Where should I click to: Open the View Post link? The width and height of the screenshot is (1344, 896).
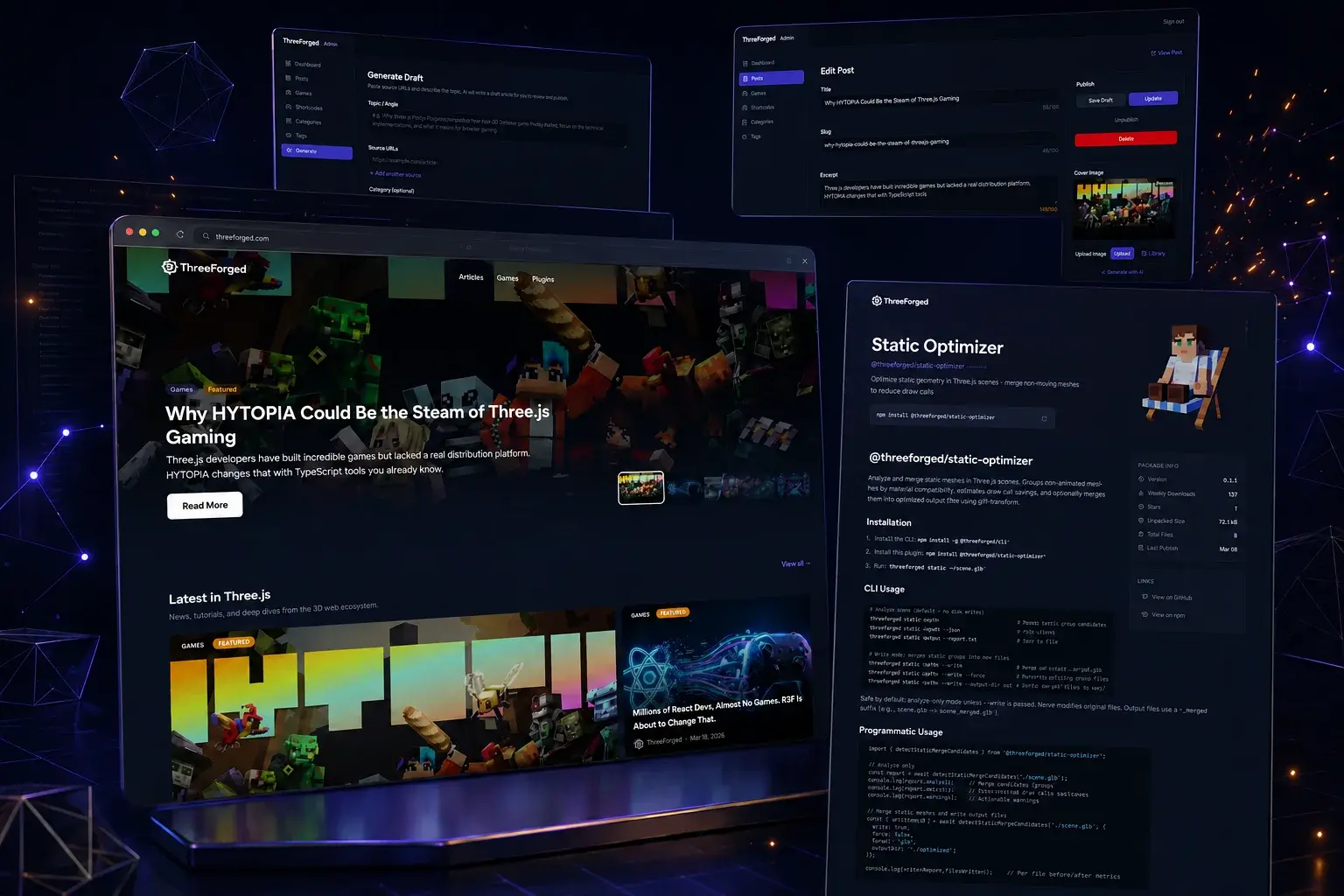pyautogui.click(x=1166, y=52)
